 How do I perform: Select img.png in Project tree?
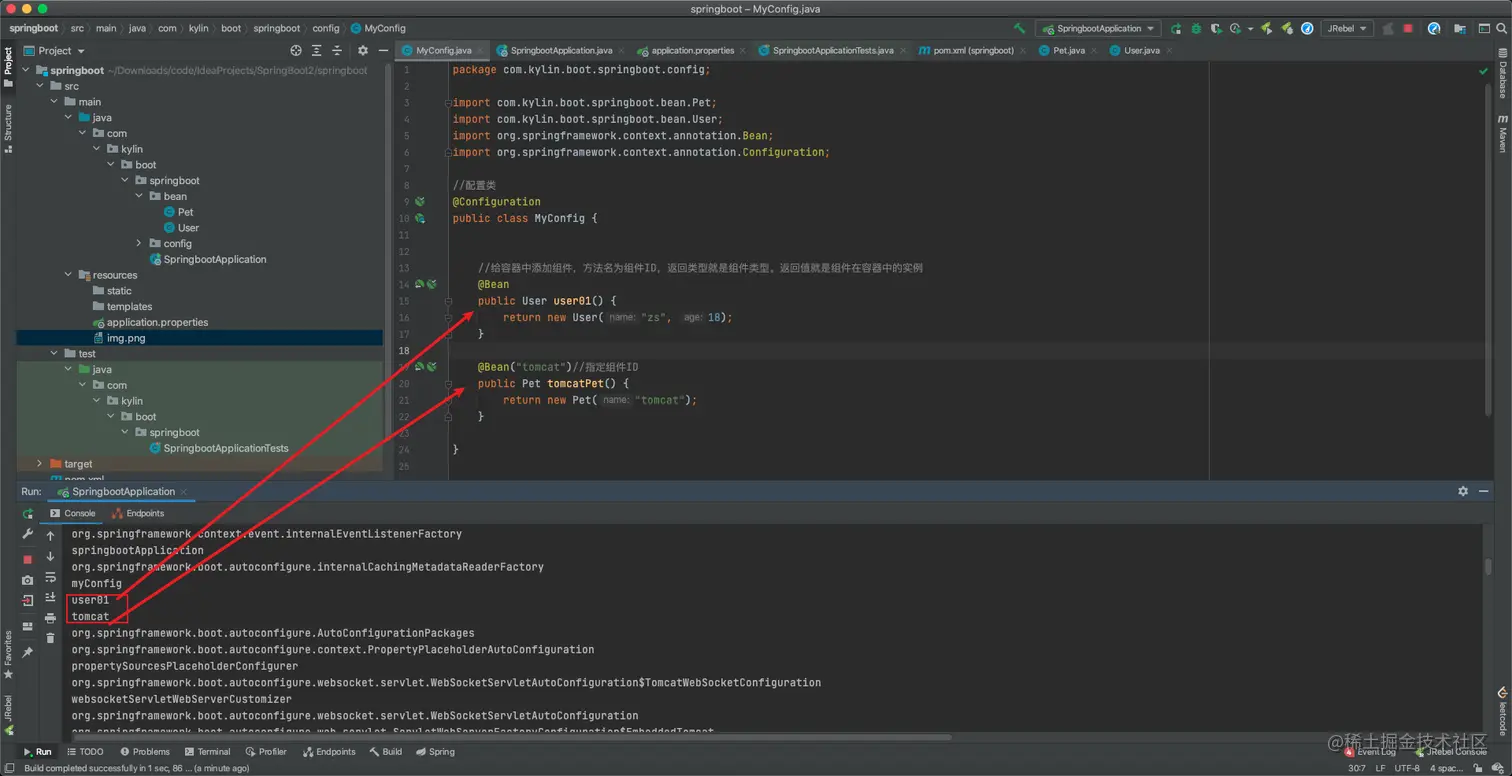(x=126, y=338)
